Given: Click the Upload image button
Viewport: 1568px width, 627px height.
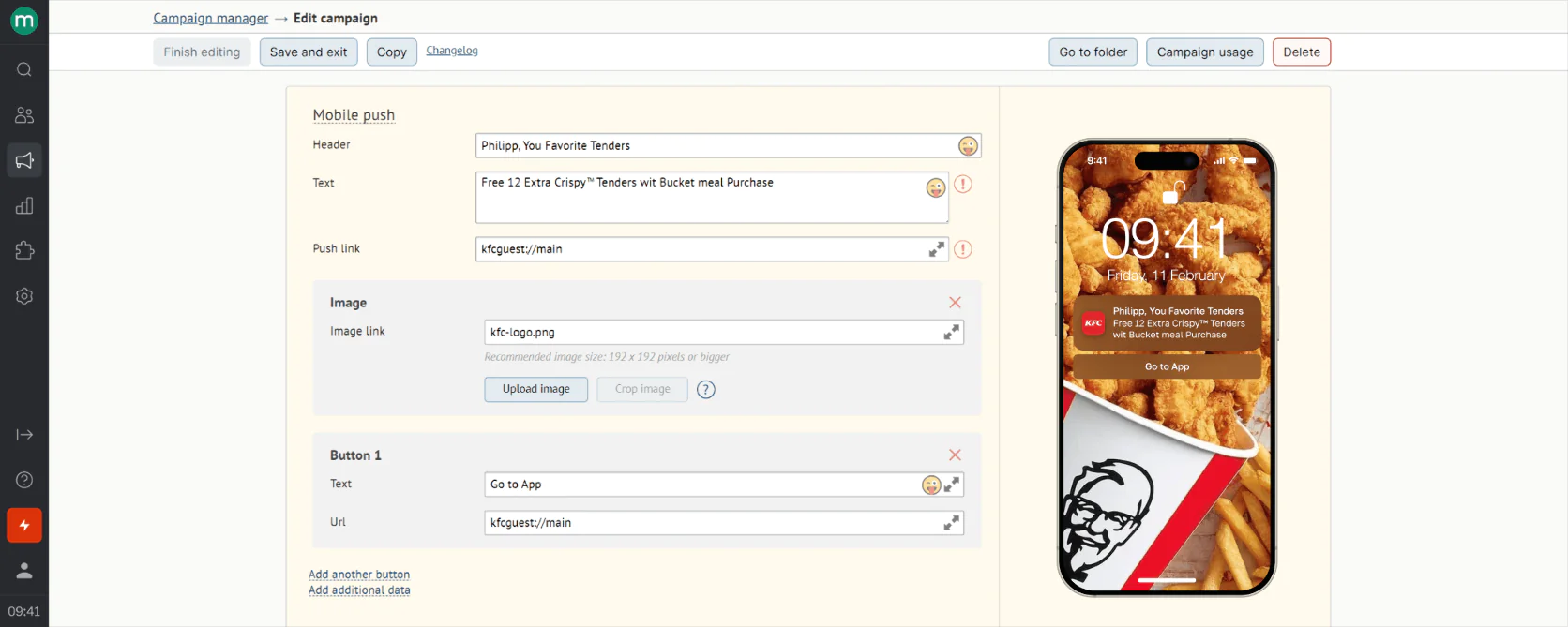Looking at the screenshot, I should (536, 390).
